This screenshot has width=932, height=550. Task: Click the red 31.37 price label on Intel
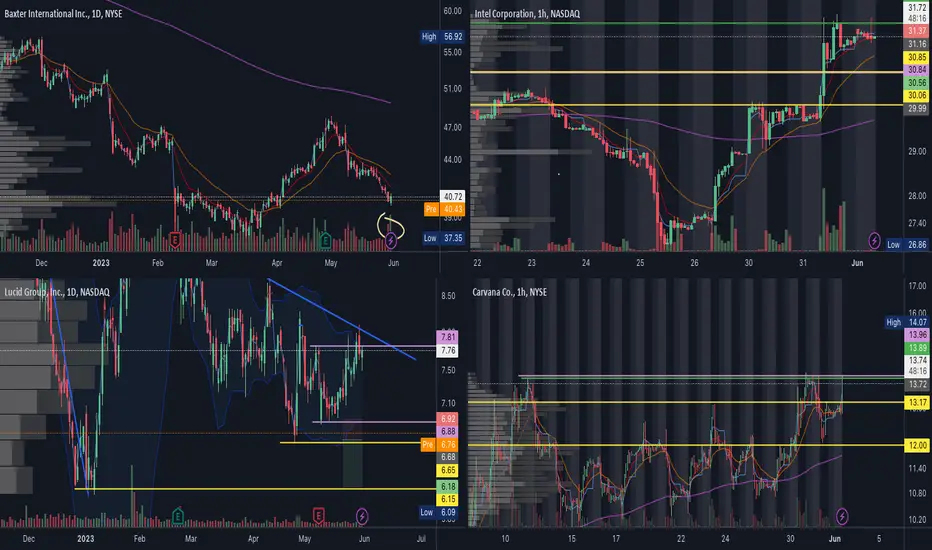tap(917, 31)
